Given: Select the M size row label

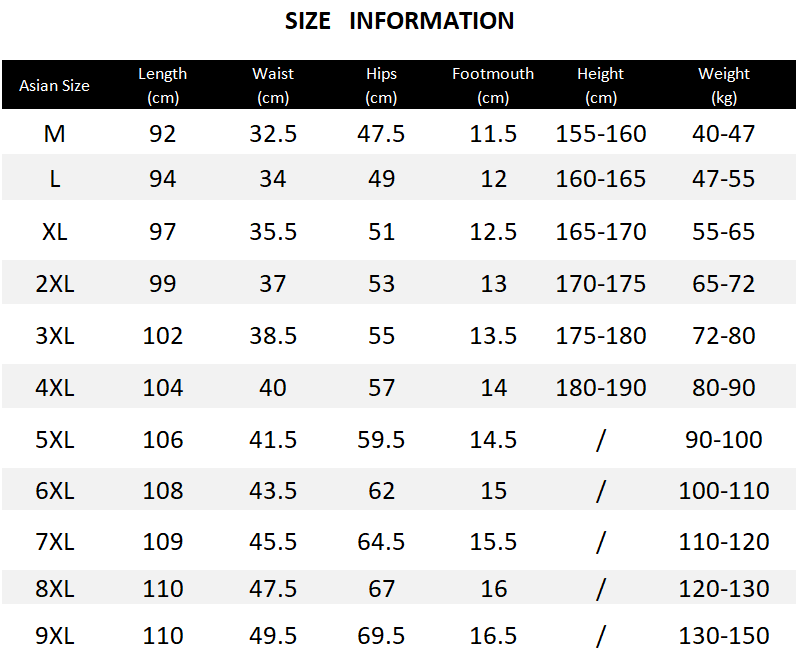Looking at the screenshot, I should (x=55, y=134).
